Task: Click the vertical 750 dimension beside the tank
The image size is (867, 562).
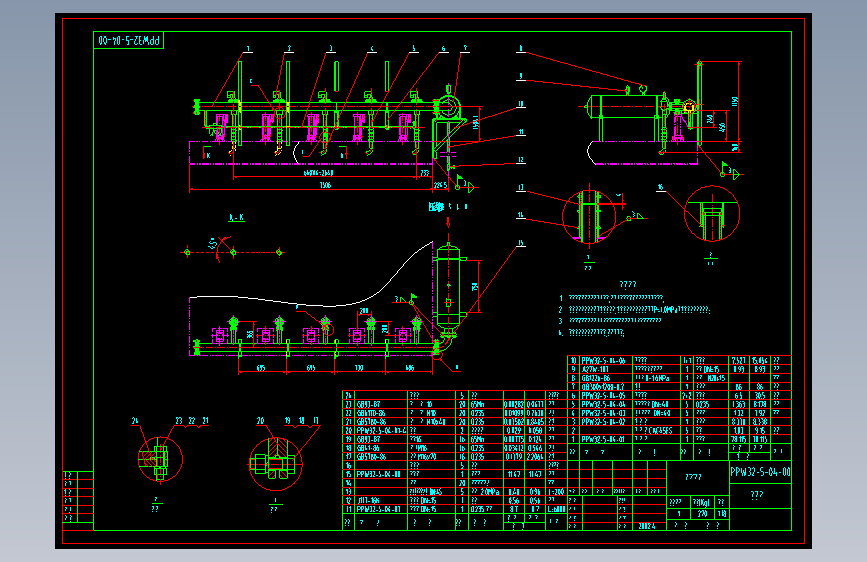Action: point(474,287)
